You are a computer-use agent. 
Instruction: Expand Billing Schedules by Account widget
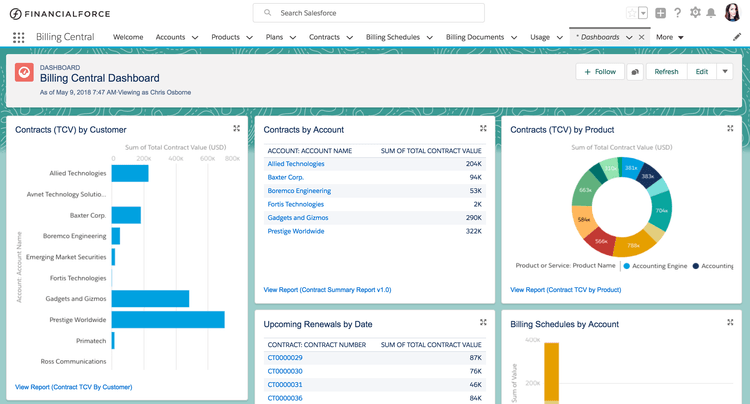730,323
